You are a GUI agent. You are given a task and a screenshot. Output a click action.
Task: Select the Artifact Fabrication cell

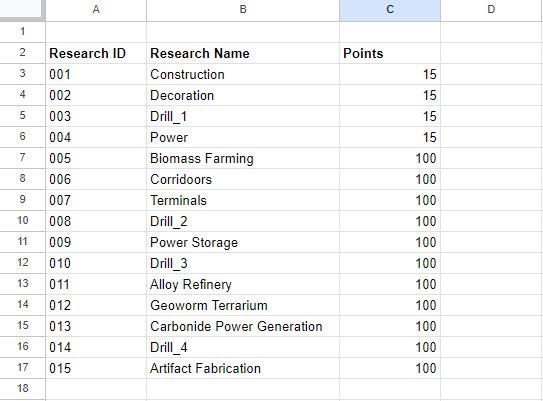coord(243,368)
